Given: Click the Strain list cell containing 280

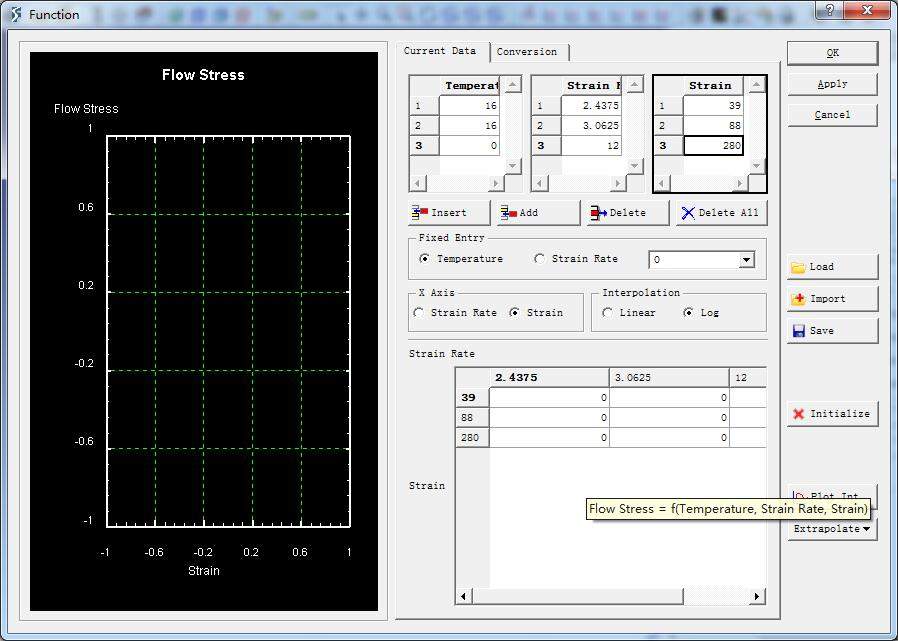Looking at the screenshot, I should [x=713, y=146].
